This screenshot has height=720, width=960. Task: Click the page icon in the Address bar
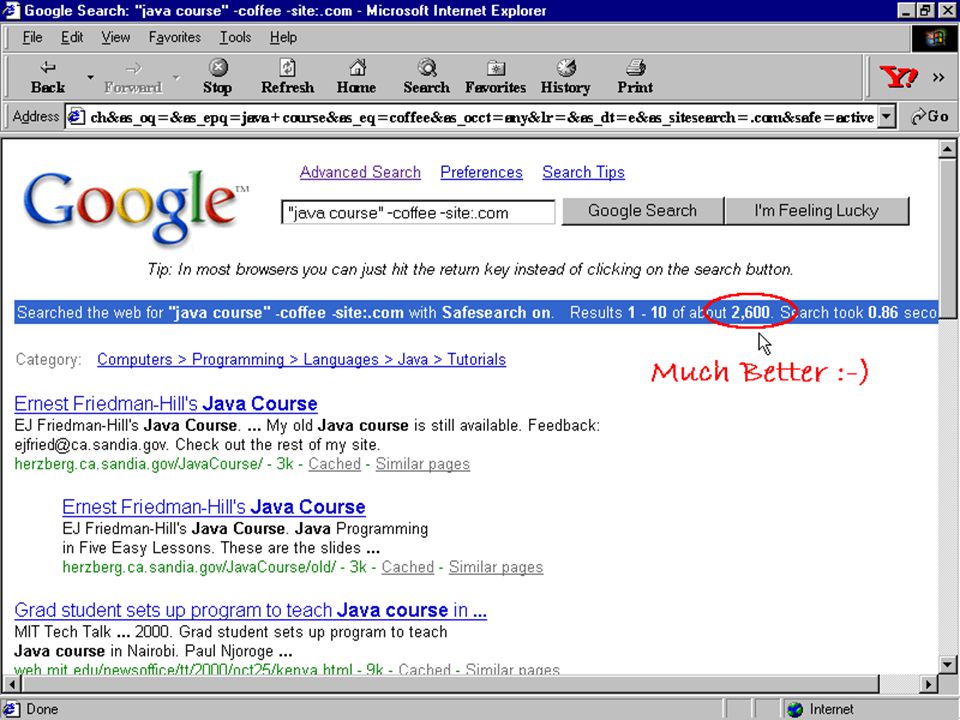(76, 116)
